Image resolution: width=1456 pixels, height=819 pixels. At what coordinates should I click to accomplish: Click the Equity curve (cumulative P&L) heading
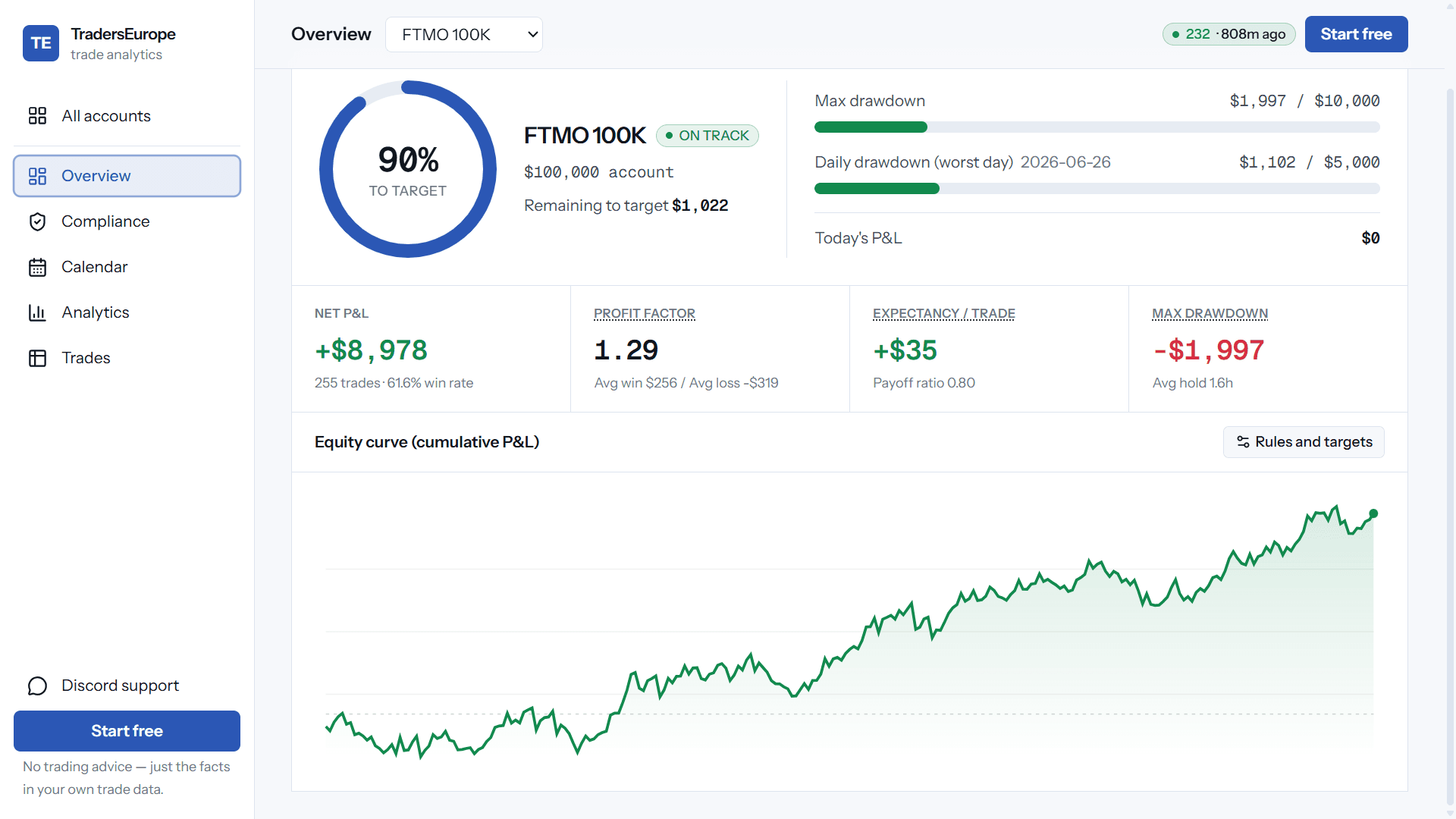tap(427, 442)
